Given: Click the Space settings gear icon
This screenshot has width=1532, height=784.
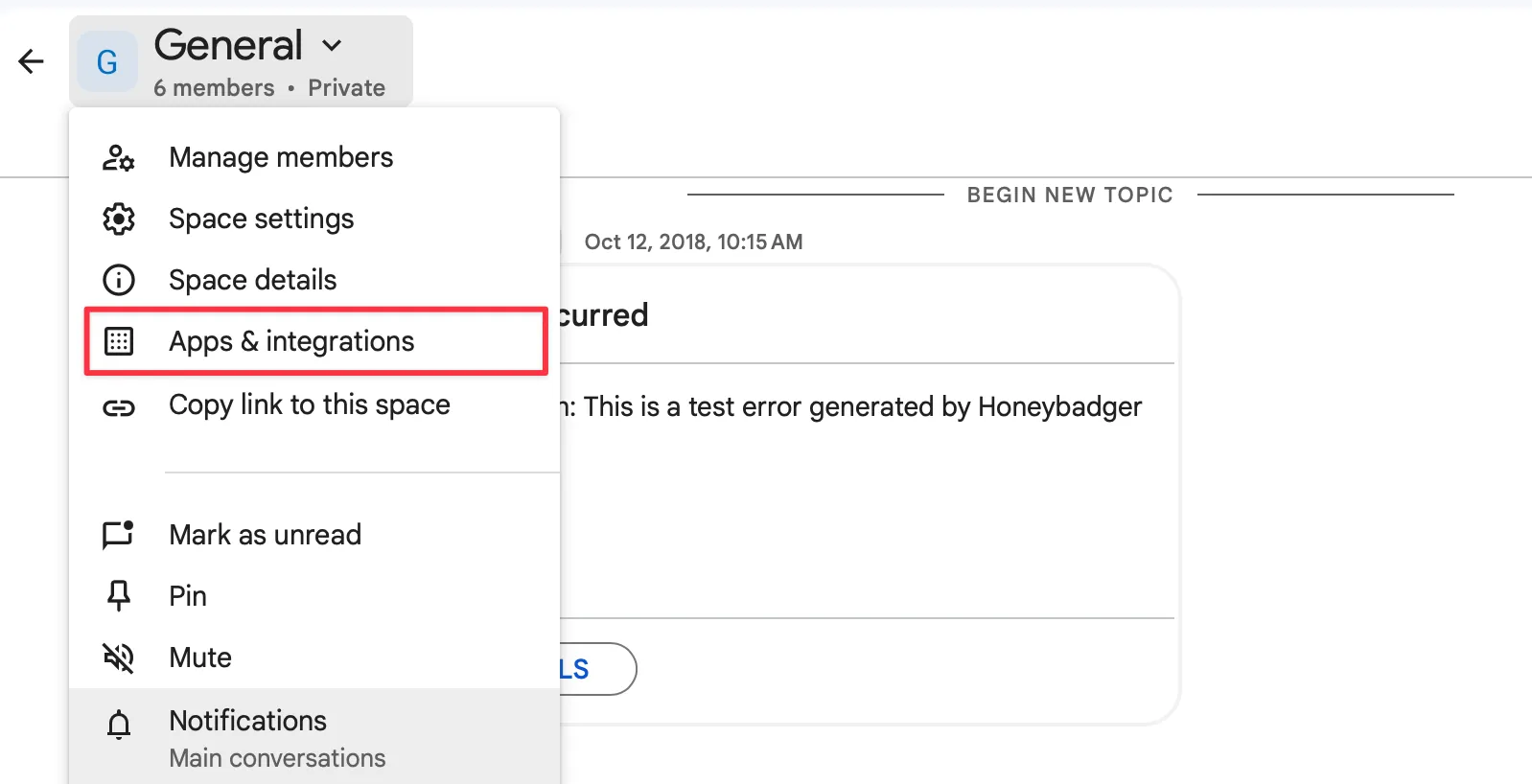Looking at the screenshot, I should (x=118, y=219).
